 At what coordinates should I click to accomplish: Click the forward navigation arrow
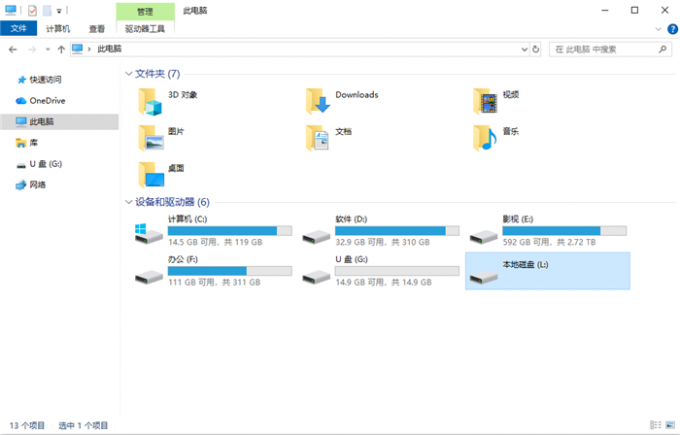pyautogui.click(x=32, y=49)
